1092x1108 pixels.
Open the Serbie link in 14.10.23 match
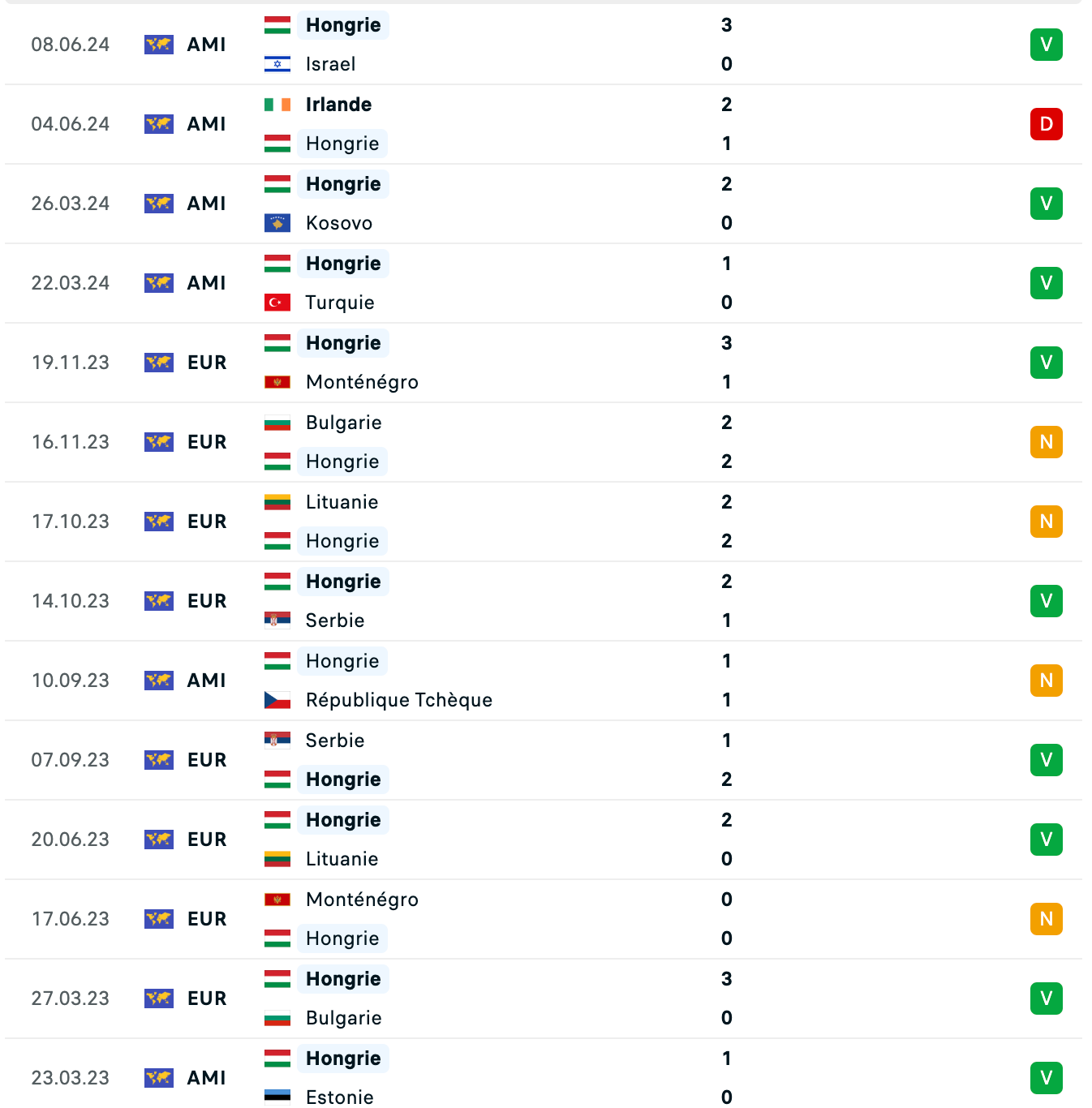[334, 621]
